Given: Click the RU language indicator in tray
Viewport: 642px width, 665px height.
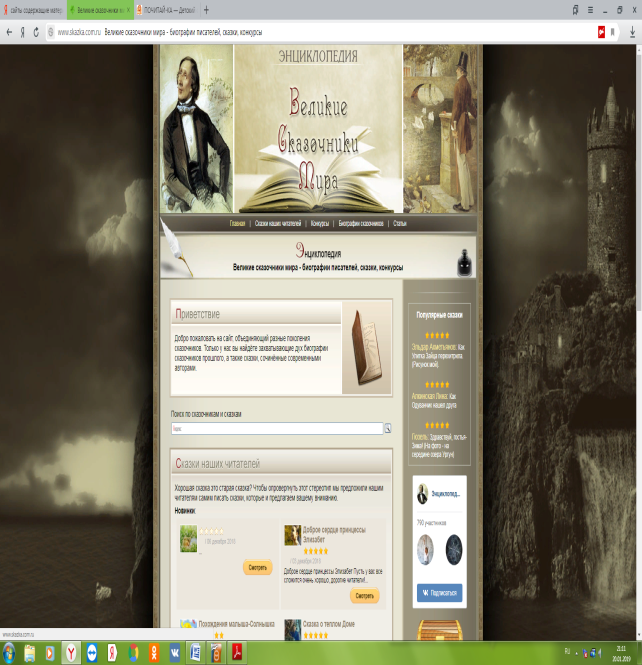Looking at the screenshot, I should [x=567, y=651].
